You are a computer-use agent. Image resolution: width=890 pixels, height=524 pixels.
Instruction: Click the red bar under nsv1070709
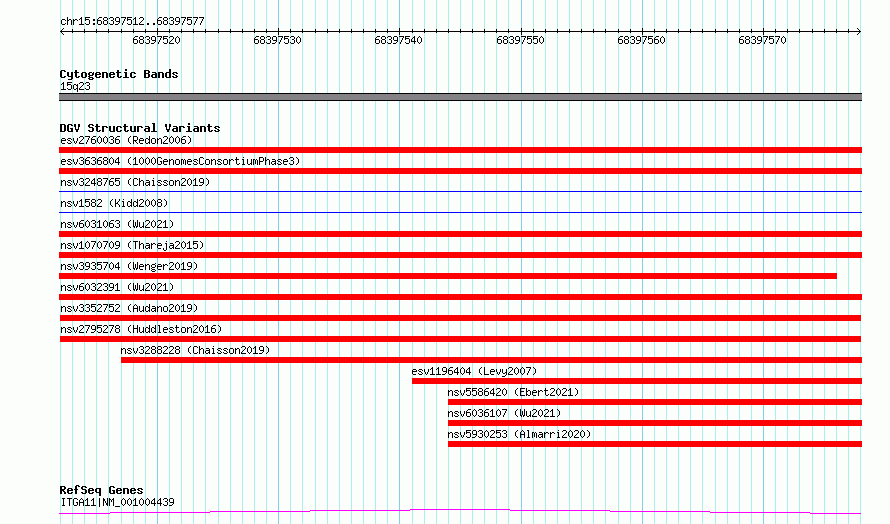(460, 255)
